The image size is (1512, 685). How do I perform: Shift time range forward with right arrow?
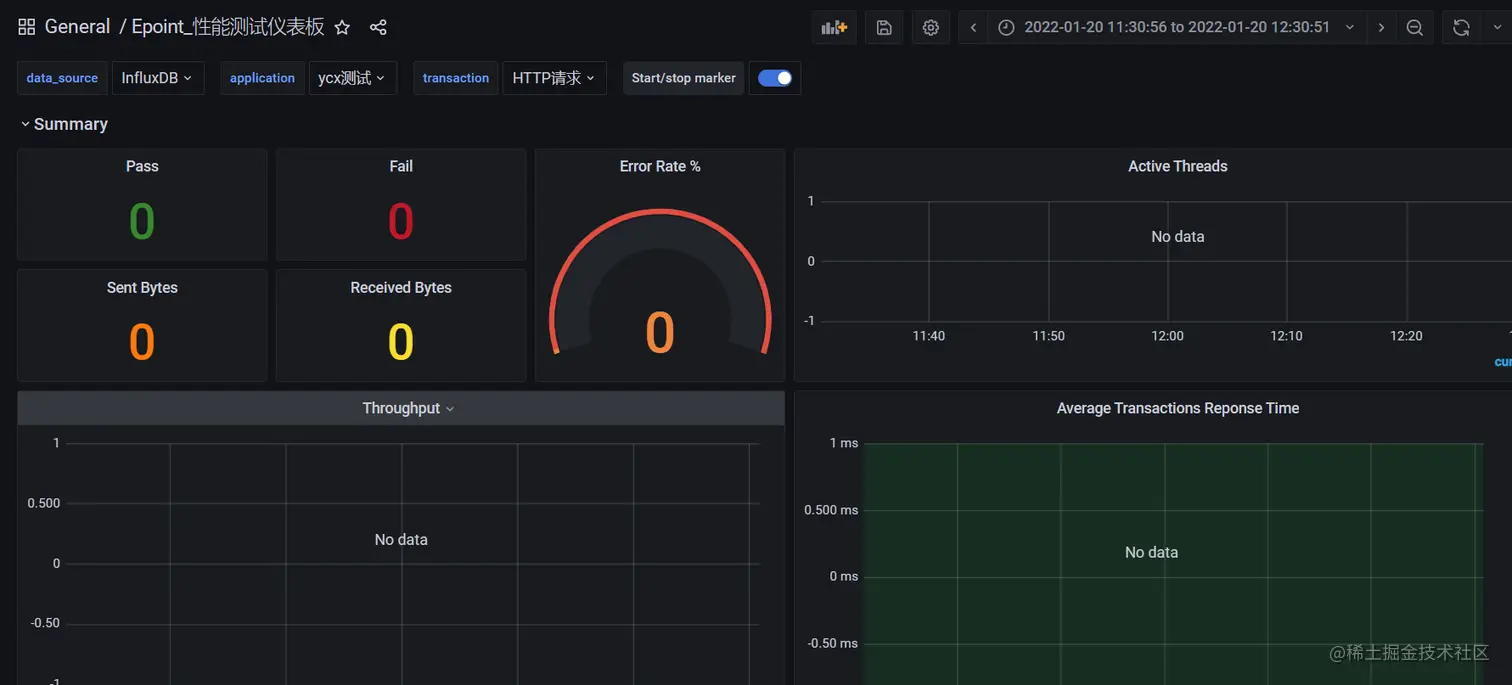pos(1381,27)
